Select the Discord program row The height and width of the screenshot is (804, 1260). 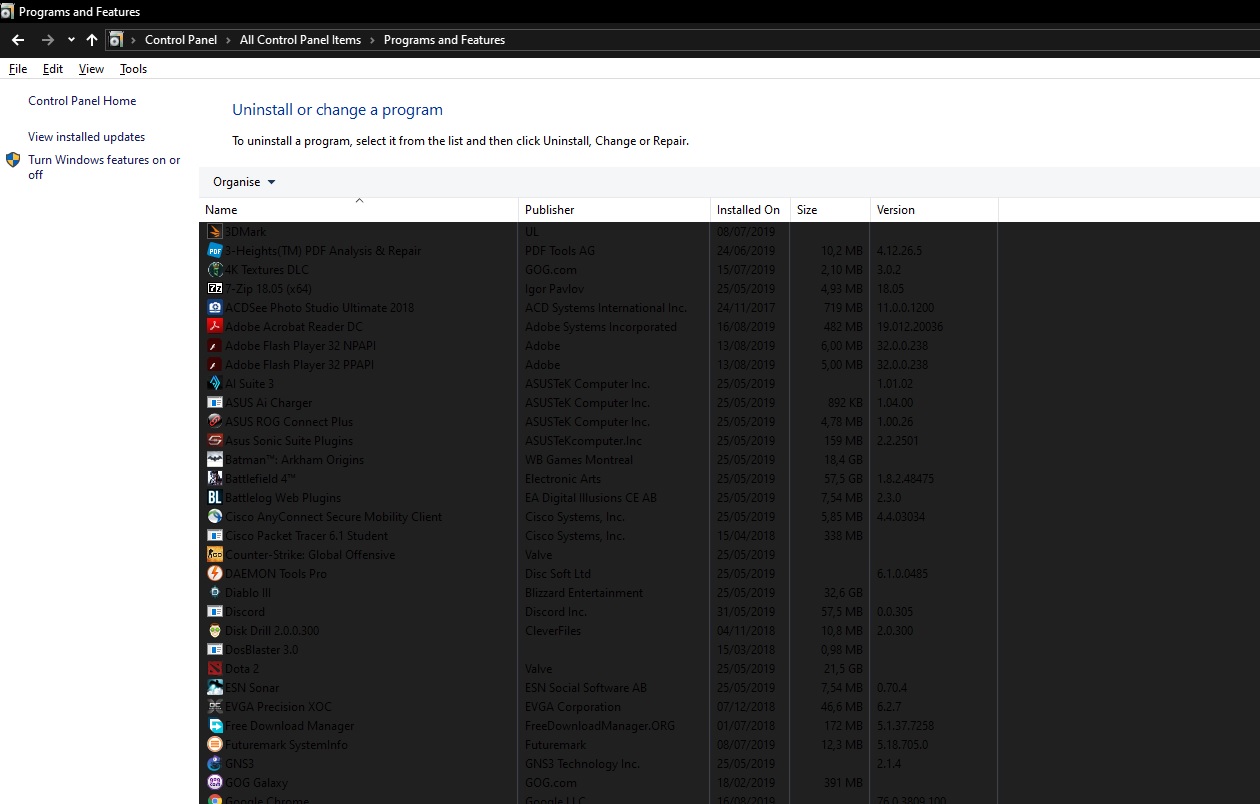click(x=600, y=611)
